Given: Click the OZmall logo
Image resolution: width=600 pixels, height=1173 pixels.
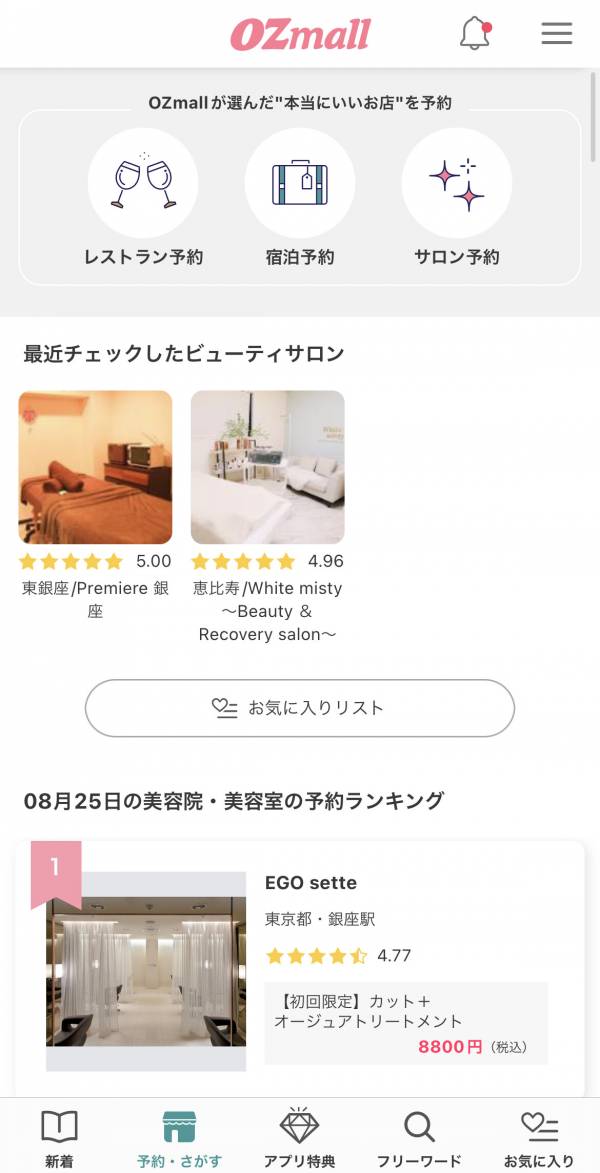Looking at the screenshot, I should point(300,35).
